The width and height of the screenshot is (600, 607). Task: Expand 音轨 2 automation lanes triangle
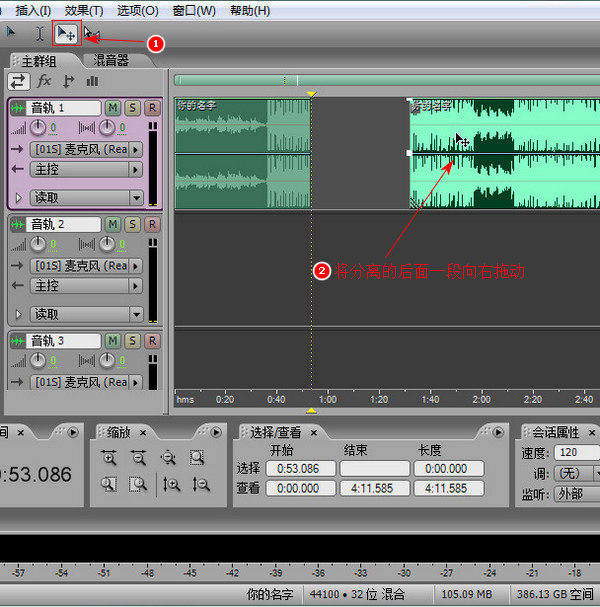(18, 315)
